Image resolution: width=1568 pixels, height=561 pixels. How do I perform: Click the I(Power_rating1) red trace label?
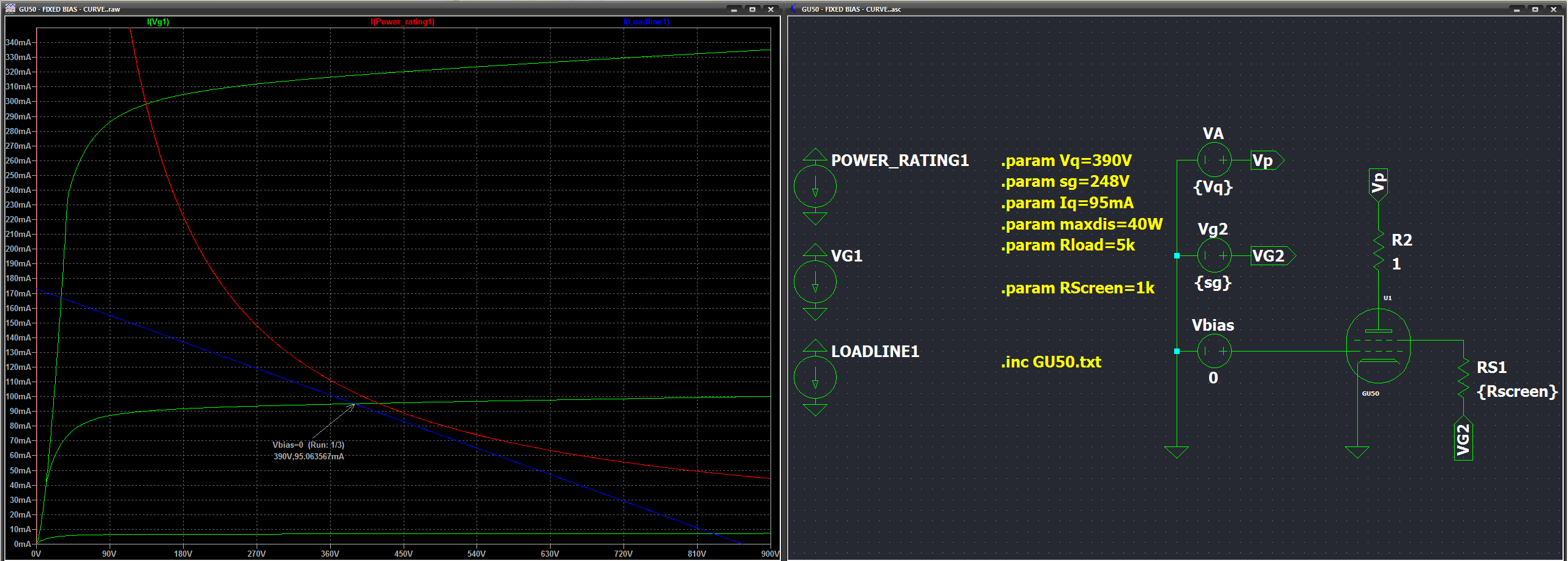click(x=402, y=21)
